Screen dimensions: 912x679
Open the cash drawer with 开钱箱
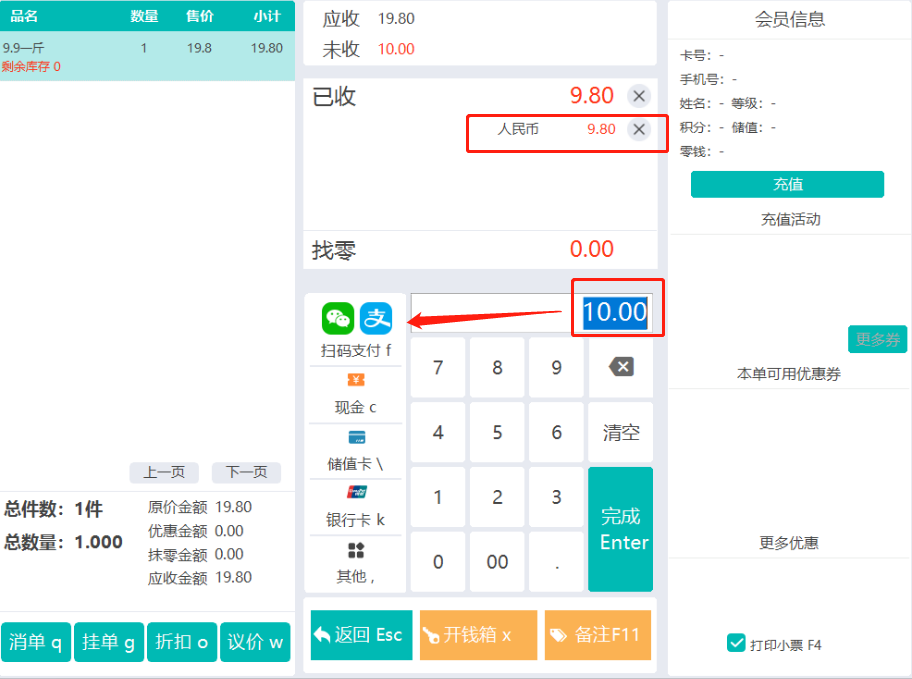[478, 635]
